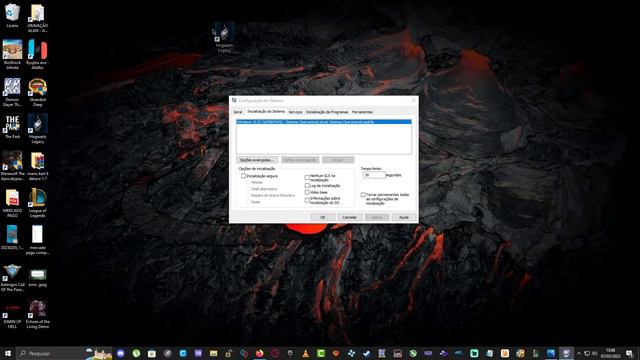Select the mario kart 8 deluxe archive
The width and height of the screenshot is (640, 360).
pyautogui.click(x=38, y=165)
